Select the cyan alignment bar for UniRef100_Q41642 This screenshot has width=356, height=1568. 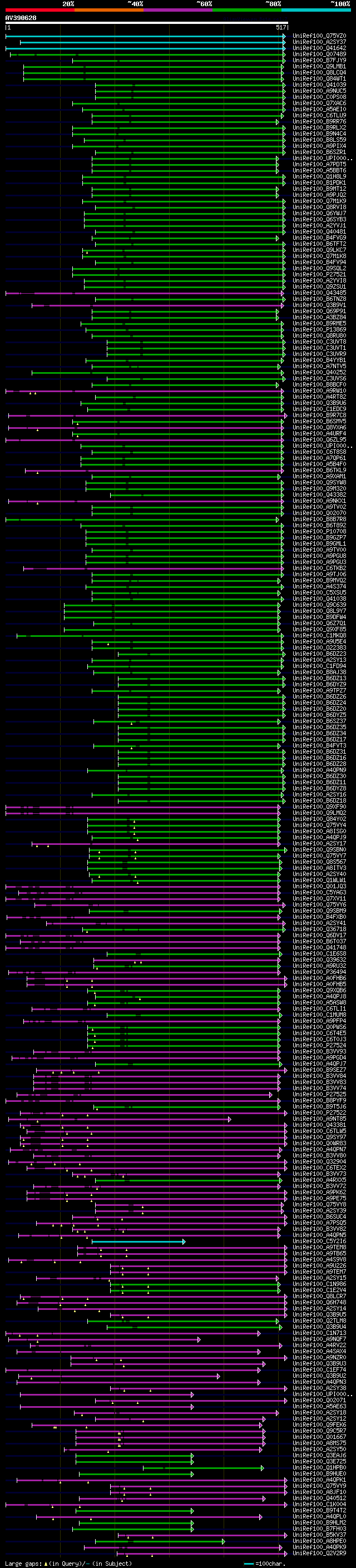145,48
